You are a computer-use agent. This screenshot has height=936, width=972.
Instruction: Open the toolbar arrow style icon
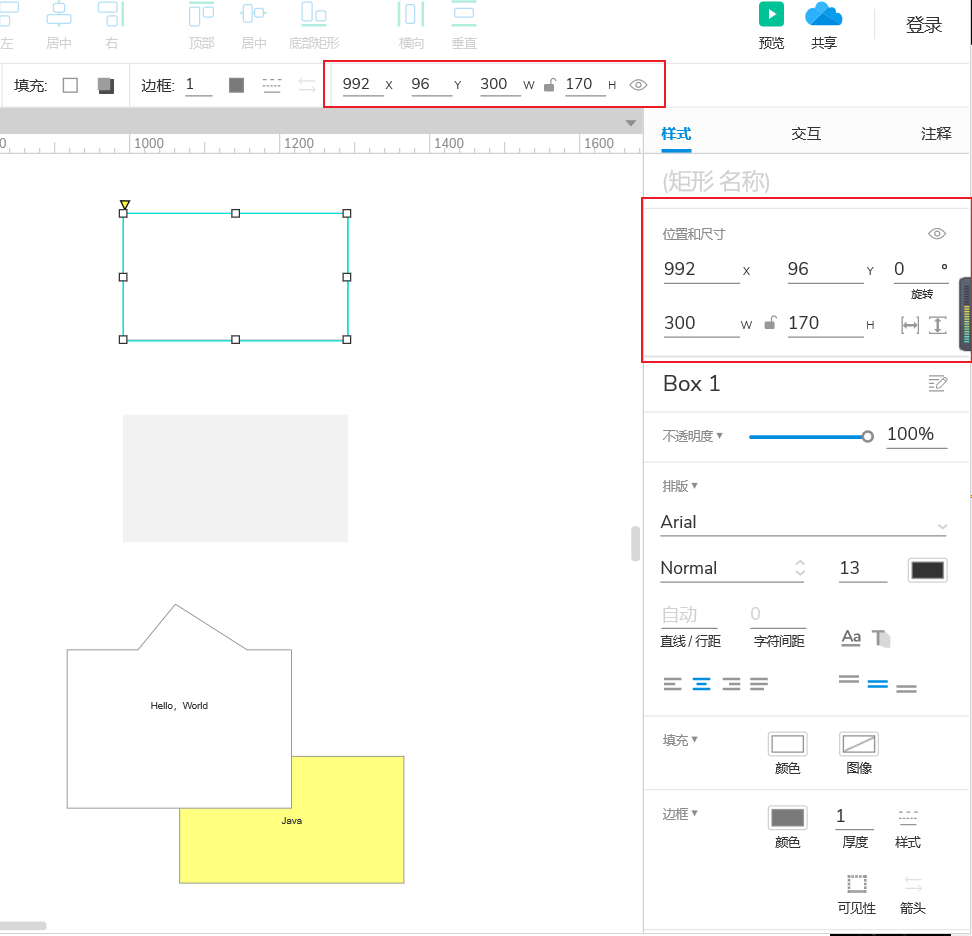[x=307, y=85]
